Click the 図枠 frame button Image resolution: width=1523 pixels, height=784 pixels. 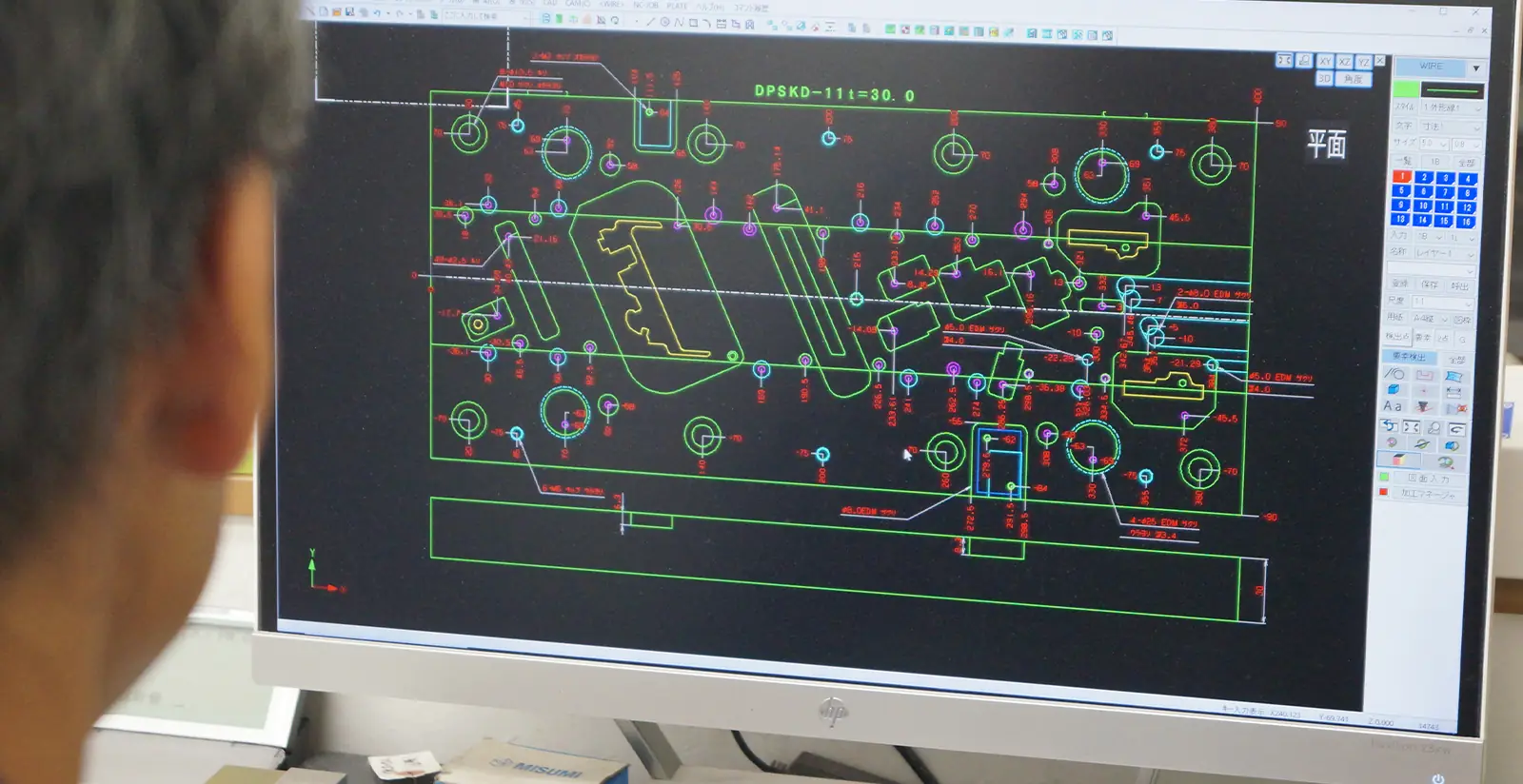pyautogui.click(x=1463, y=320)
